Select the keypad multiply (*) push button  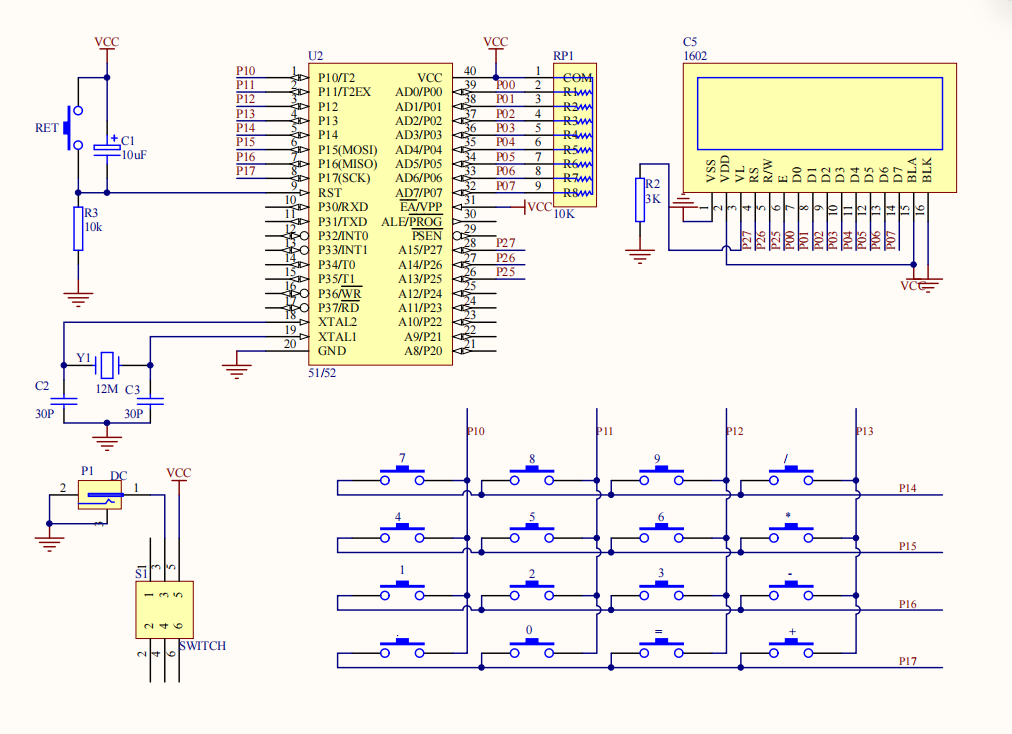pos(791,533)
